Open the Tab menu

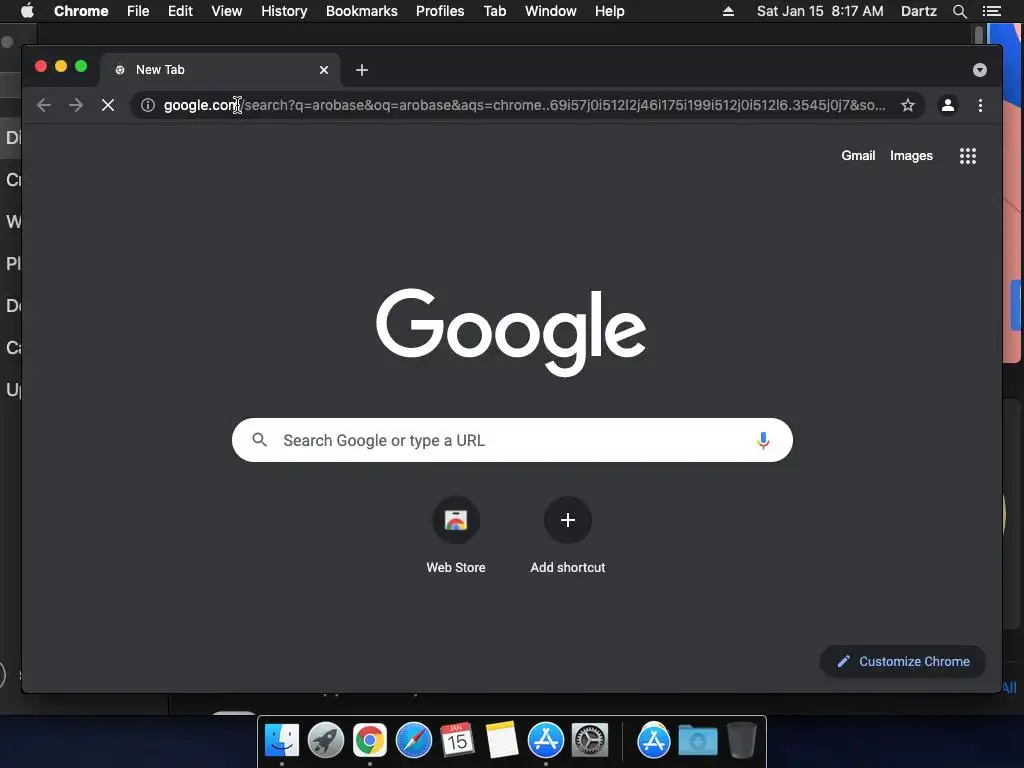[x=495, y=11]
